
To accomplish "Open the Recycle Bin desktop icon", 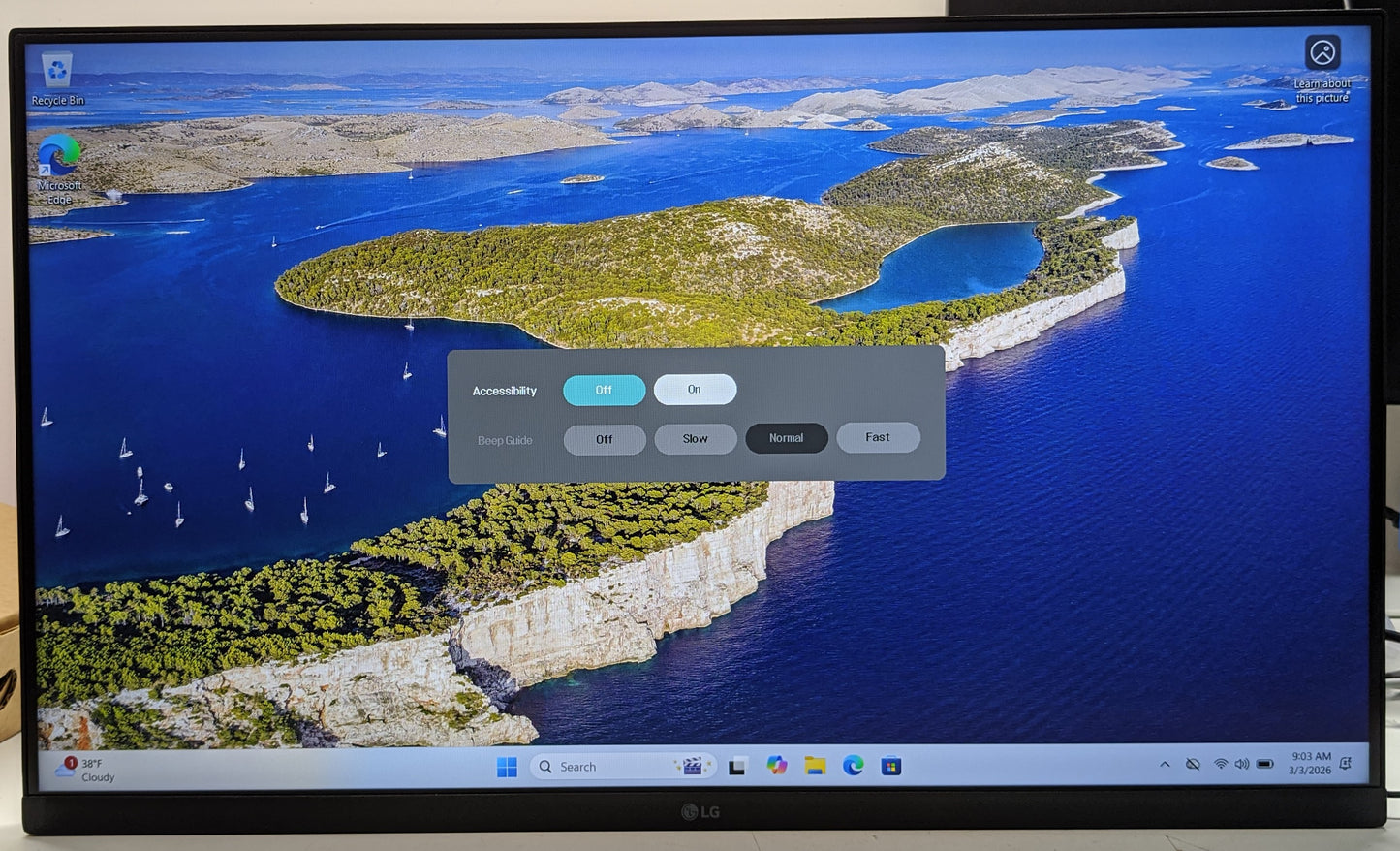I will tap(58, 75).
